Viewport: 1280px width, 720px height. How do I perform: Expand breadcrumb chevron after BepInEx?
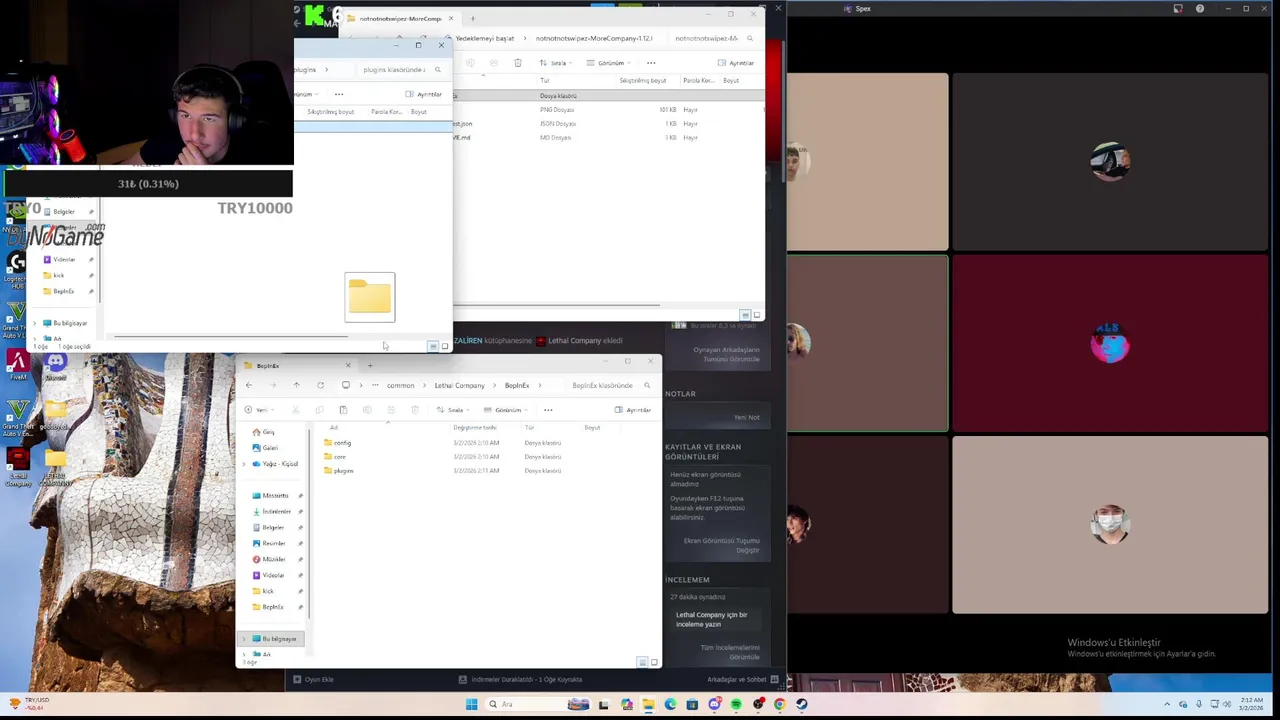point(540,385)
